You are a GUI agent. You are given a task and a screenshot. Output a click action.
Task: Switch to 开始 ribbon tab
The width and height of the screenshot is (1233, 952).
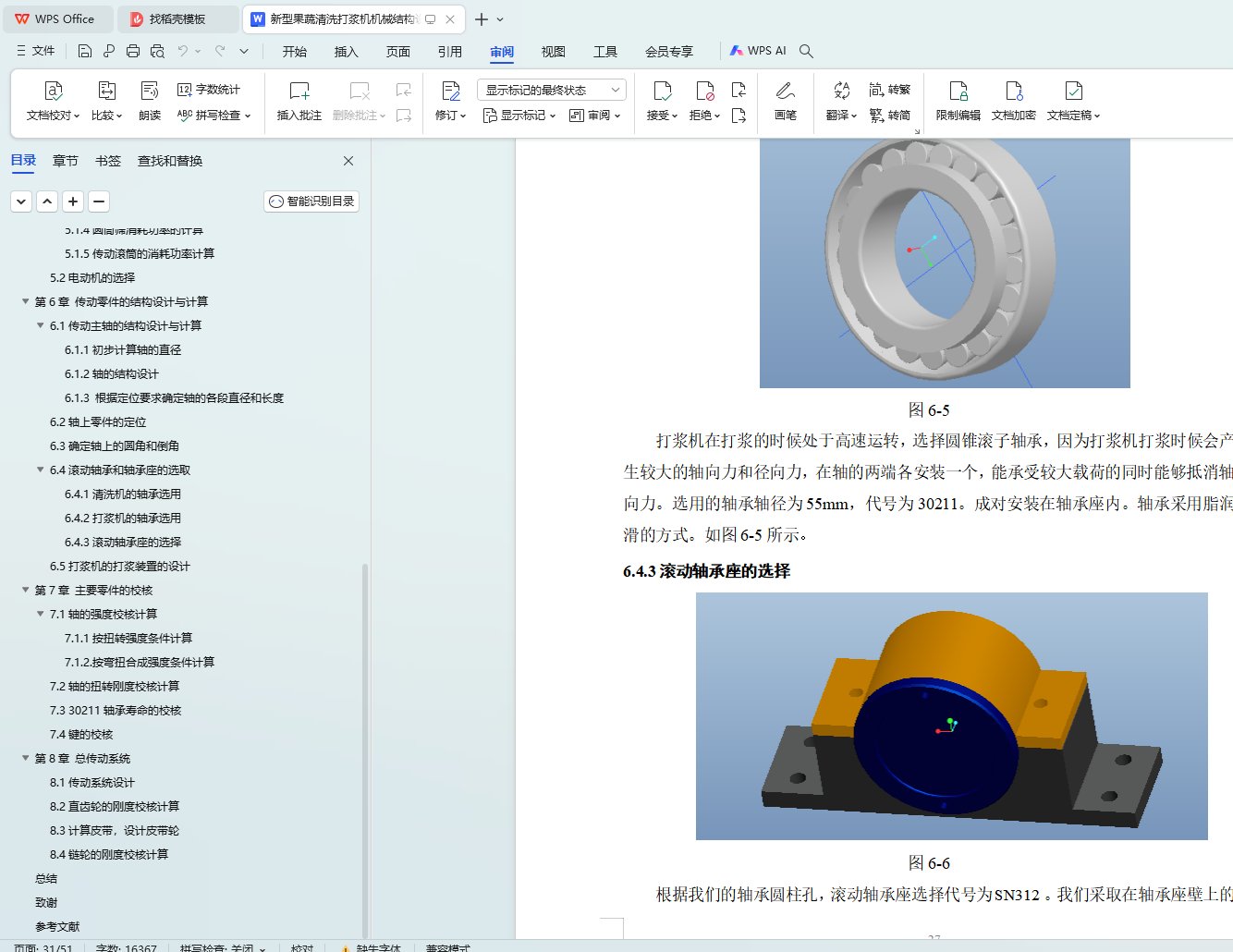(x=295, y=52)
